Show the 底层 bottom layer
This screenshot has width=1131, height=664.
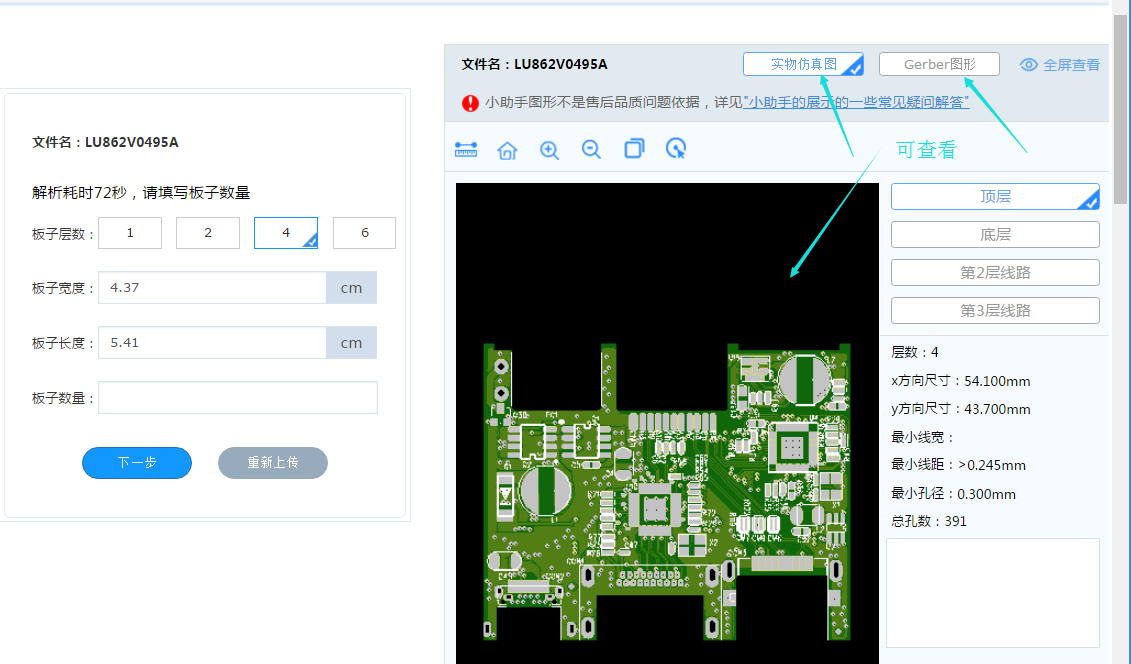coord(995,234)
